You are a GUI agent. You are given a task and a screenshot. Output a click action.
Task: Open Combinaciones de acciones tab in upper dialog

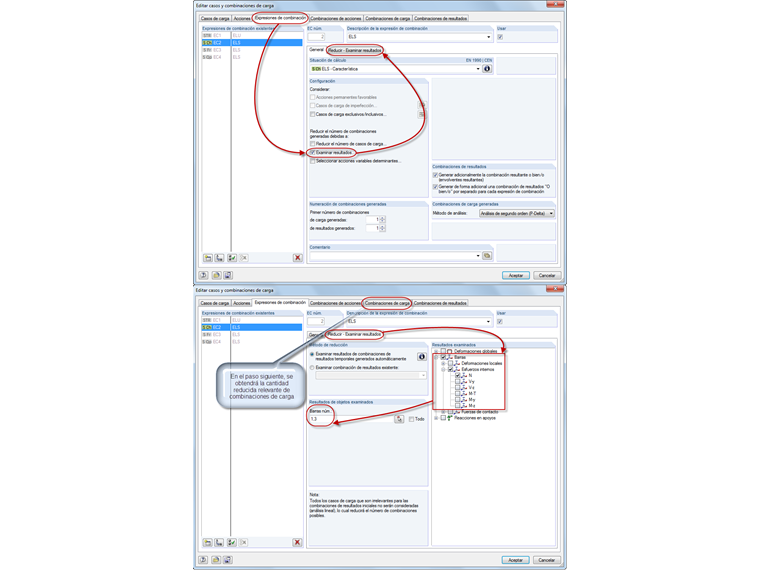point(335,18)
